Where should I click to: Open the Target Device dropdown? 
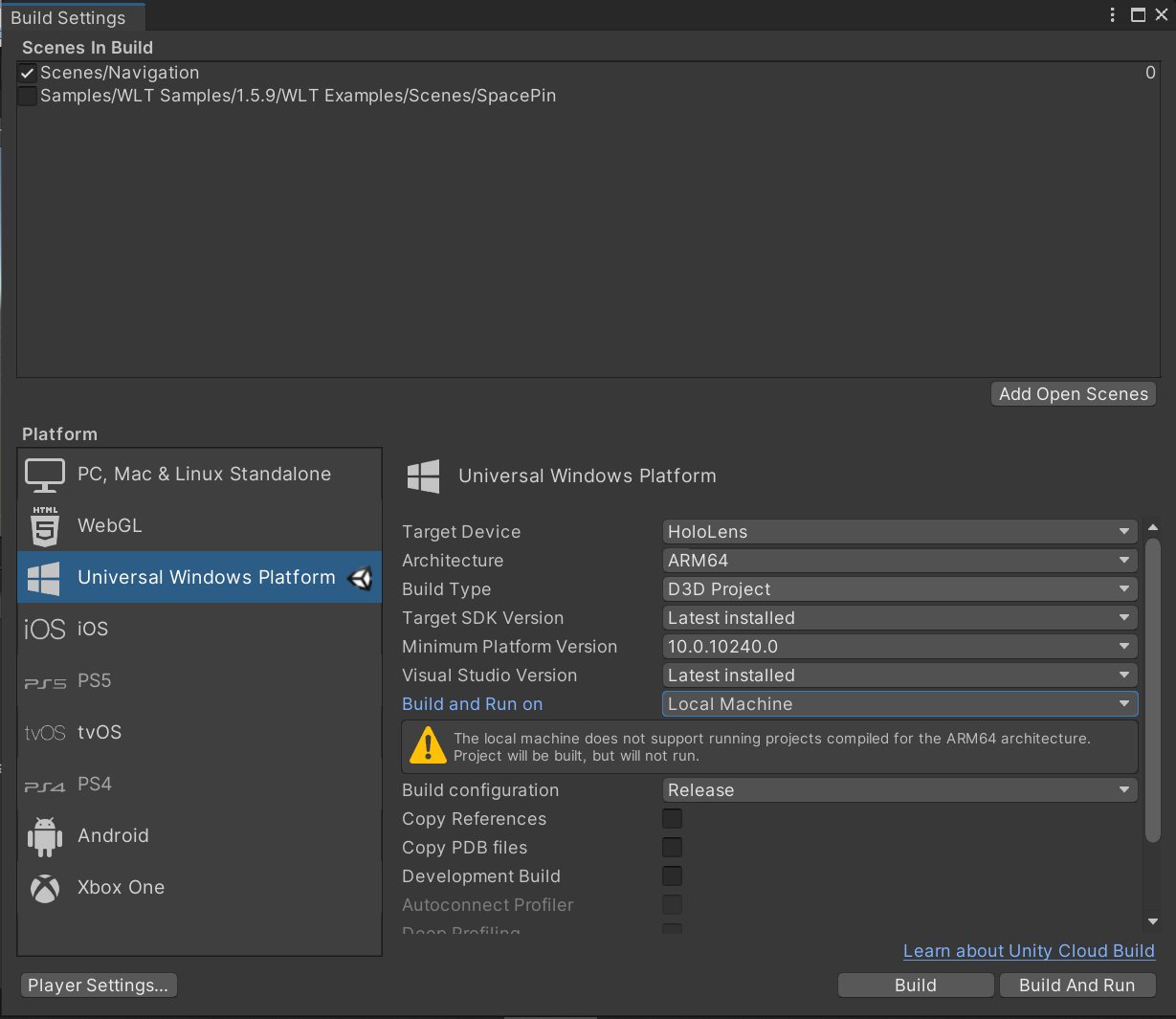[x=898, y=532]
